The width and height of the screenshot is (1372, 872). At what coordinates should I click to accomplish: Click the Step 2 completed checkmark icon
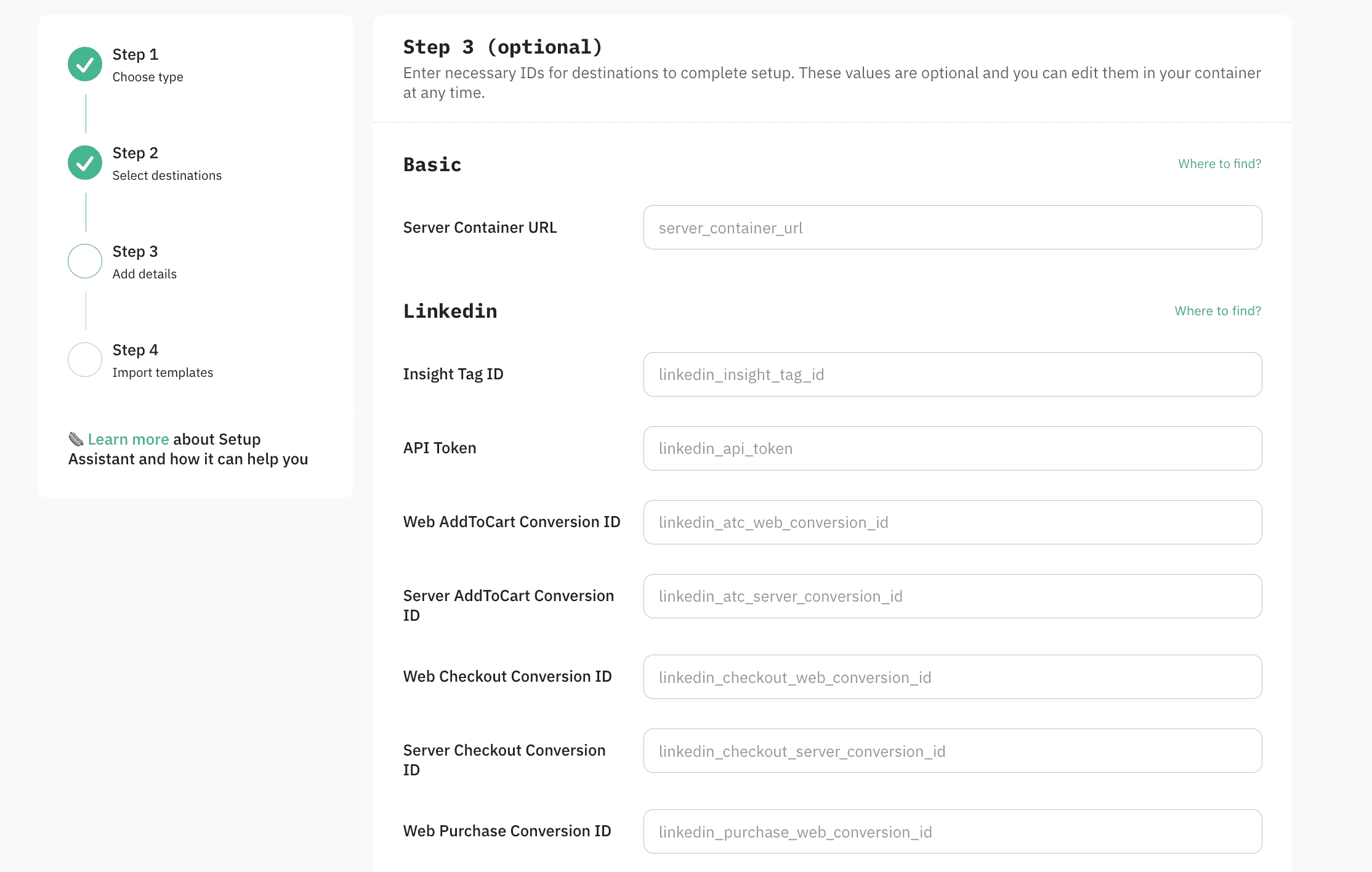click(x=84, y=162)
